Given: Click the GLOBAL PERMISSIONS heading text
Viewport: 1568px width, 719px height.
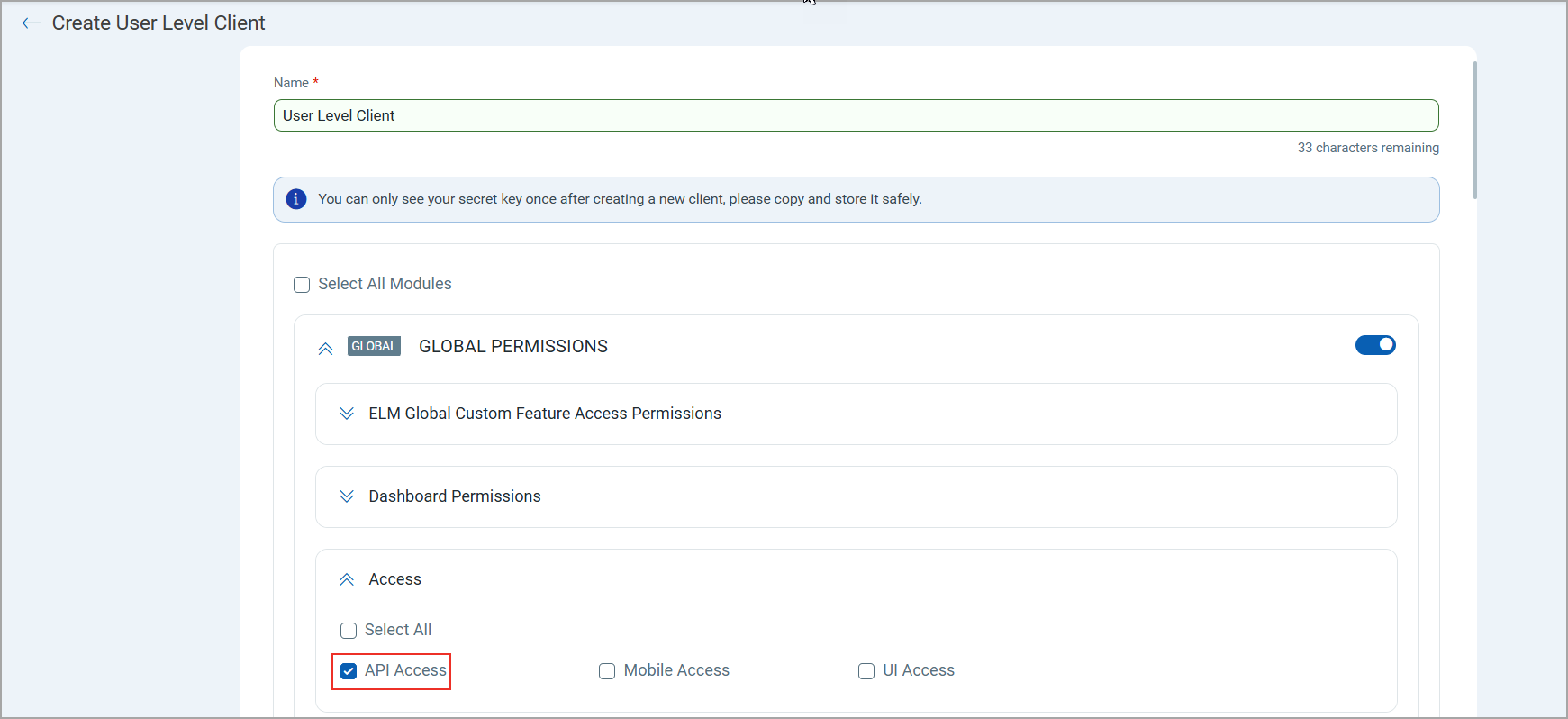Looking at the screenshot, I should tap(513, 346).
